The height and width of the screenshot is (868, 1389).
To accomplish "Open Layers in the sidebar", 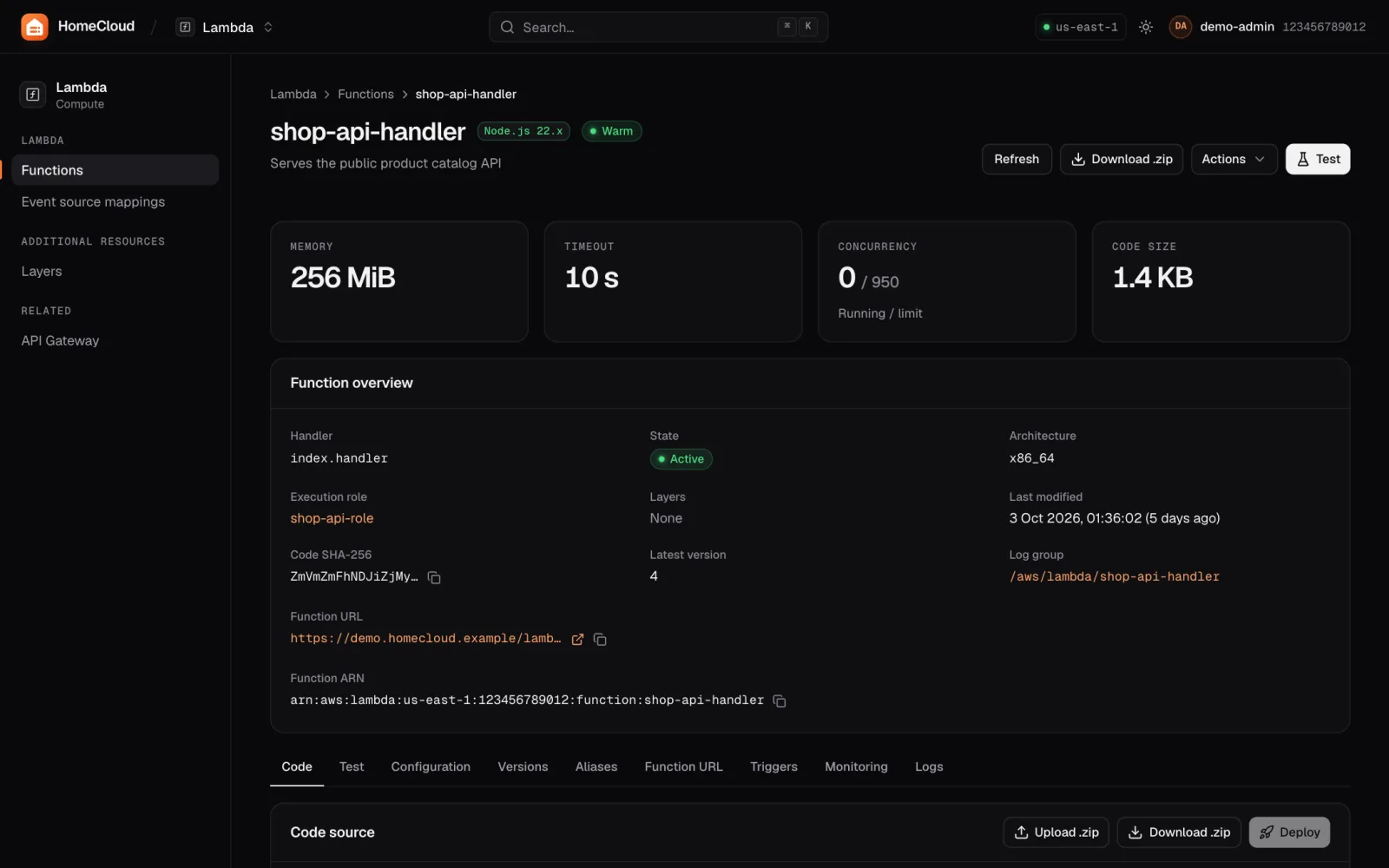I will pyautogui.click(x=115, y=271).
